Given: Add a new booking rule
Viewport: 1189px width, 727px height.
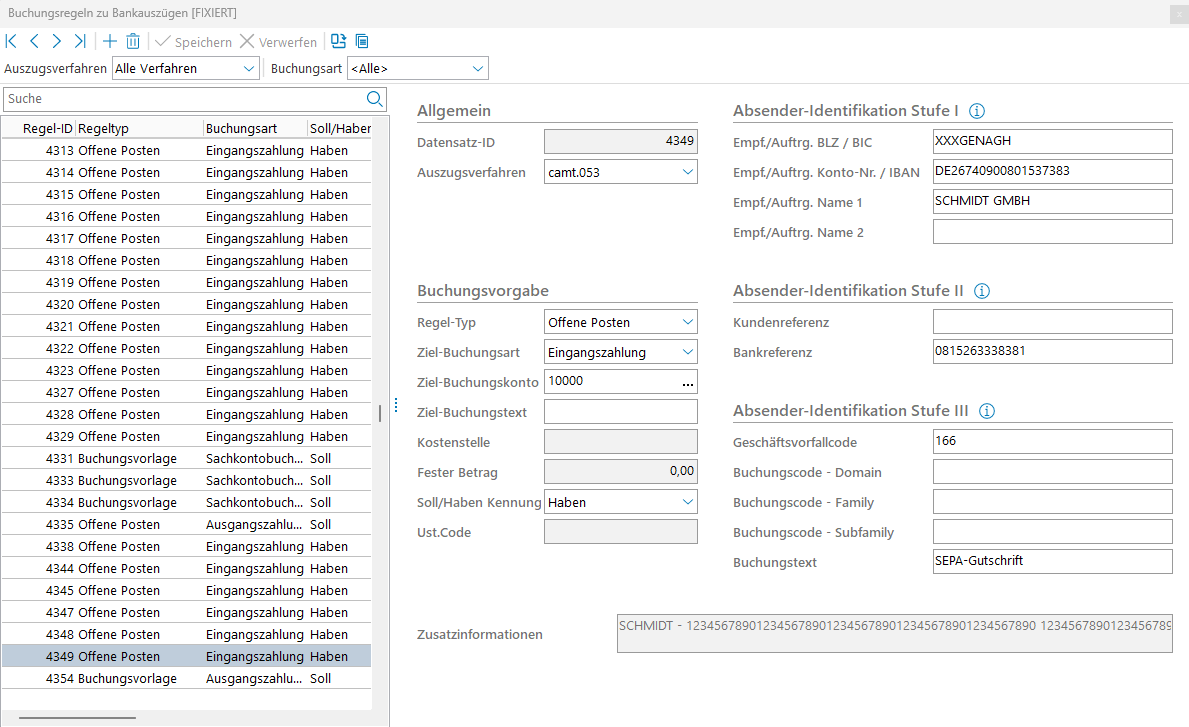Looking at the screenshot, I should (x=110, y=42).
